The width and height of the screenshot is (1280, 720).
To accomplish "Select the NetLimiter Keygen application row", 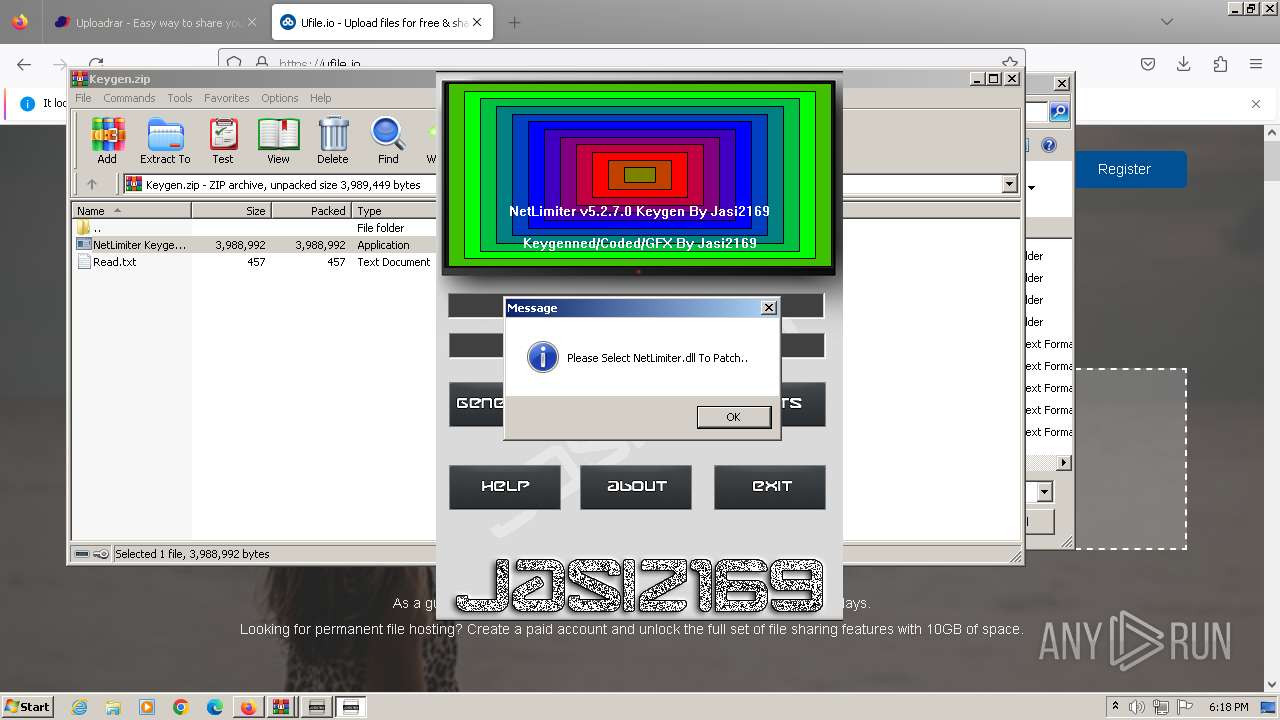I will 254,244.
